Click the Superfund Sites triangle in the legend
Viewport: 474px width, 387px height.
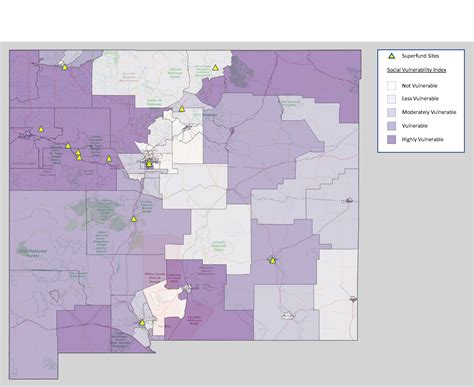392,56
